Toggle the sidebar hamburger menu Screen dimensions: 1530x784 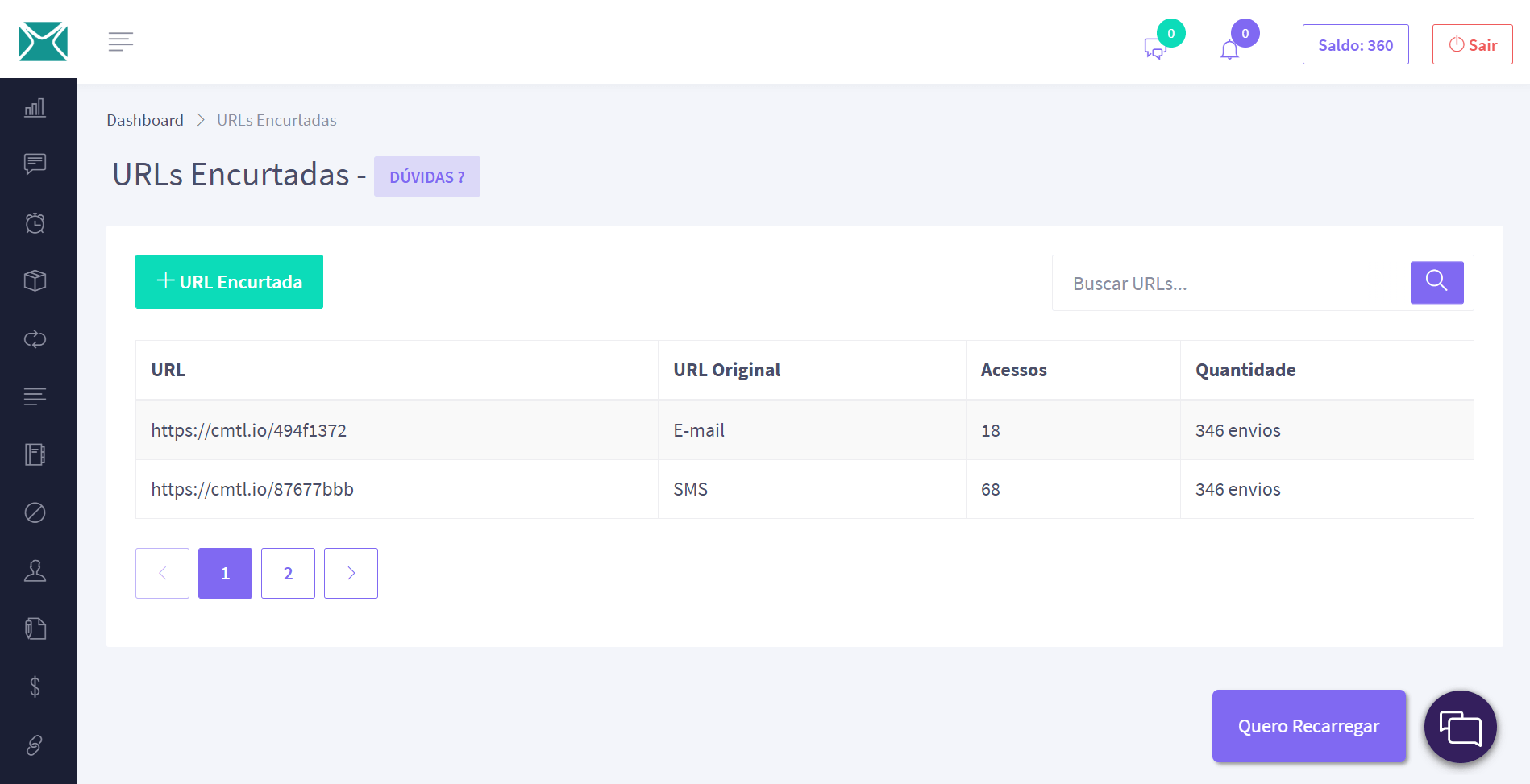point(121,41)
